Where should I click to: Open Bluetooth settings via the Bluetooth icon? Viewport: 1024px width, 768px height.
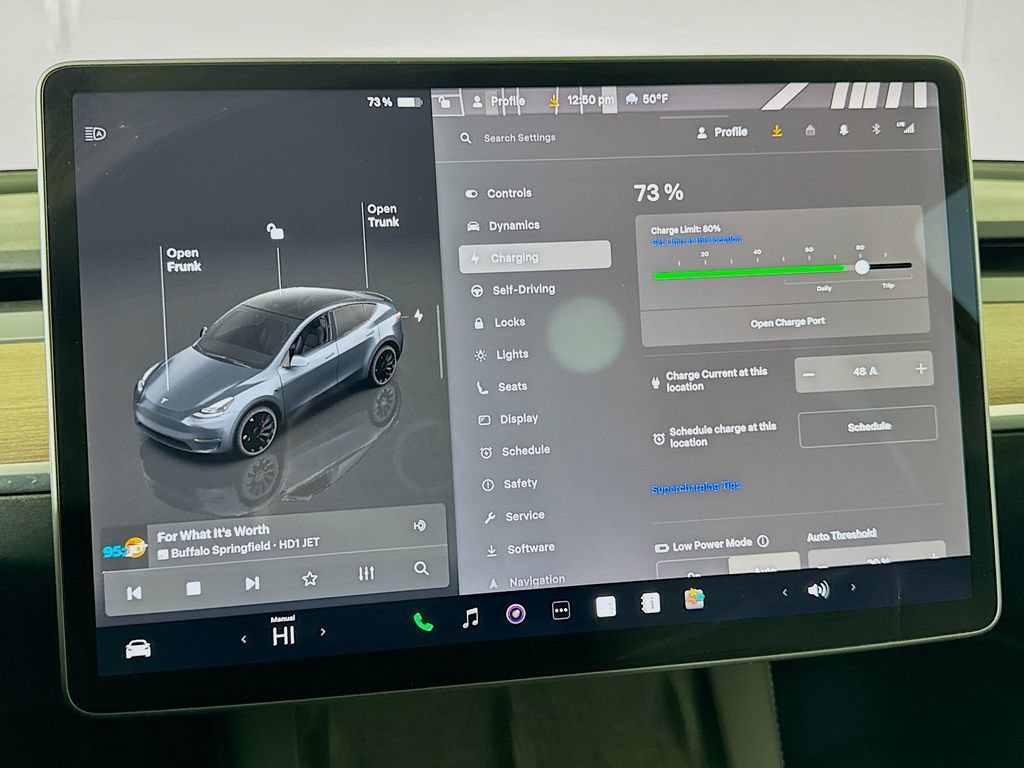[876, 129]
